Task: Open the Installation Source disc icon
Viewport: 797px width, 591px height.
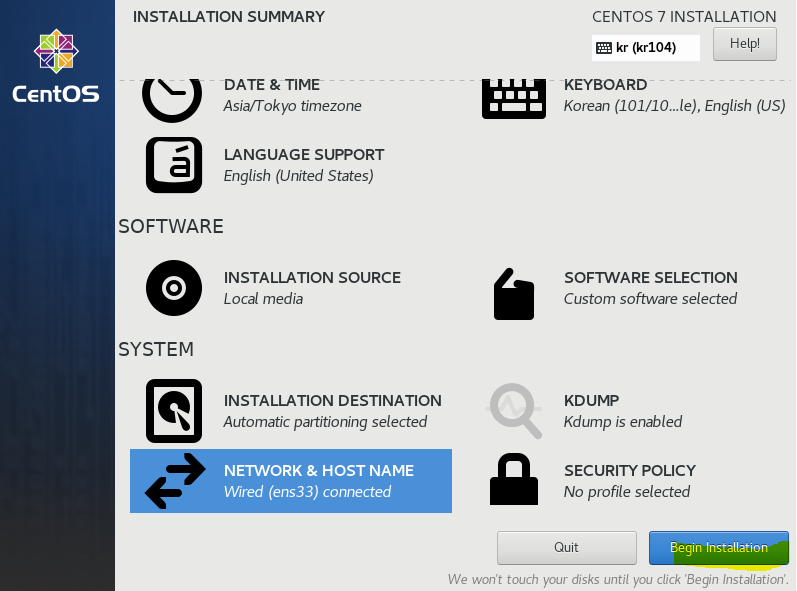Action: point(174,288)
